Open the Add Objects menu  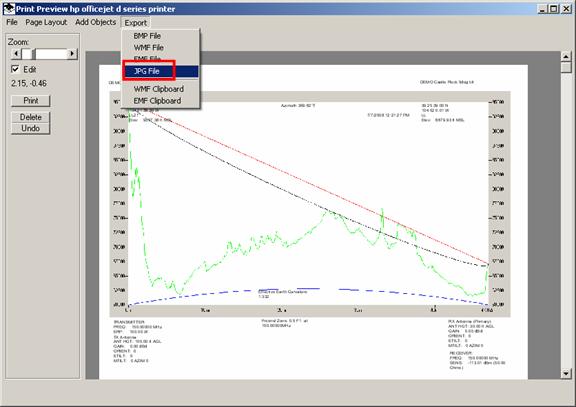point(95,22)
